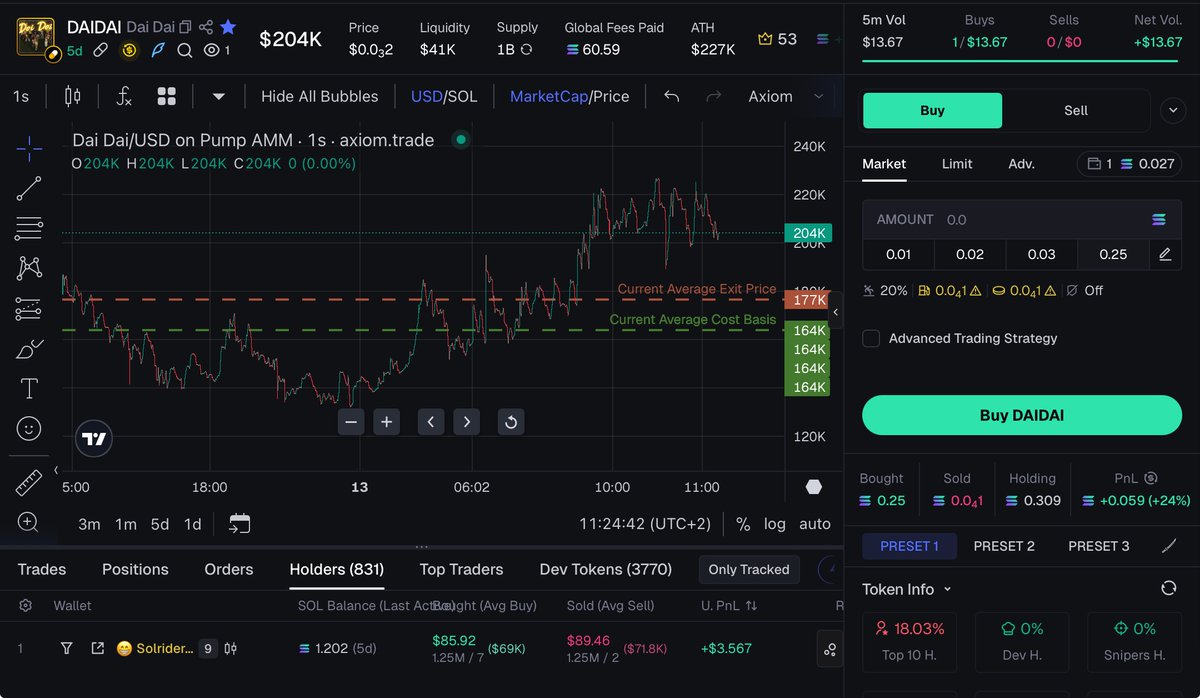Expand the Token Info section
The image size is (1200, 698).
[x=907, y=589]
